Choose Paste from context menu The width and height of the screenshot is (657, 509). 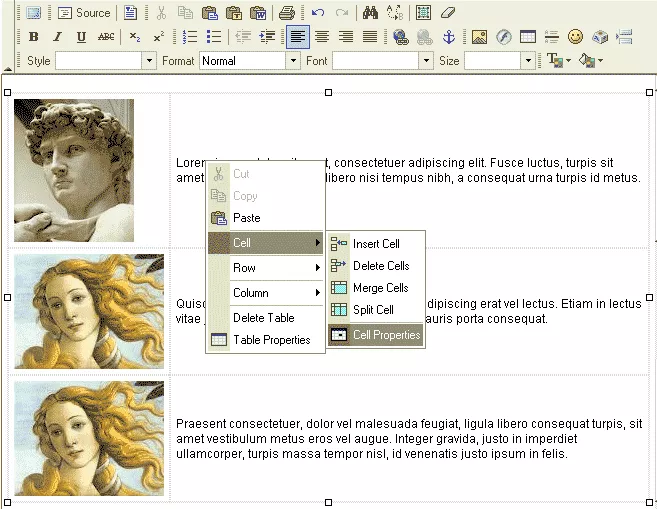pos(265,218)
